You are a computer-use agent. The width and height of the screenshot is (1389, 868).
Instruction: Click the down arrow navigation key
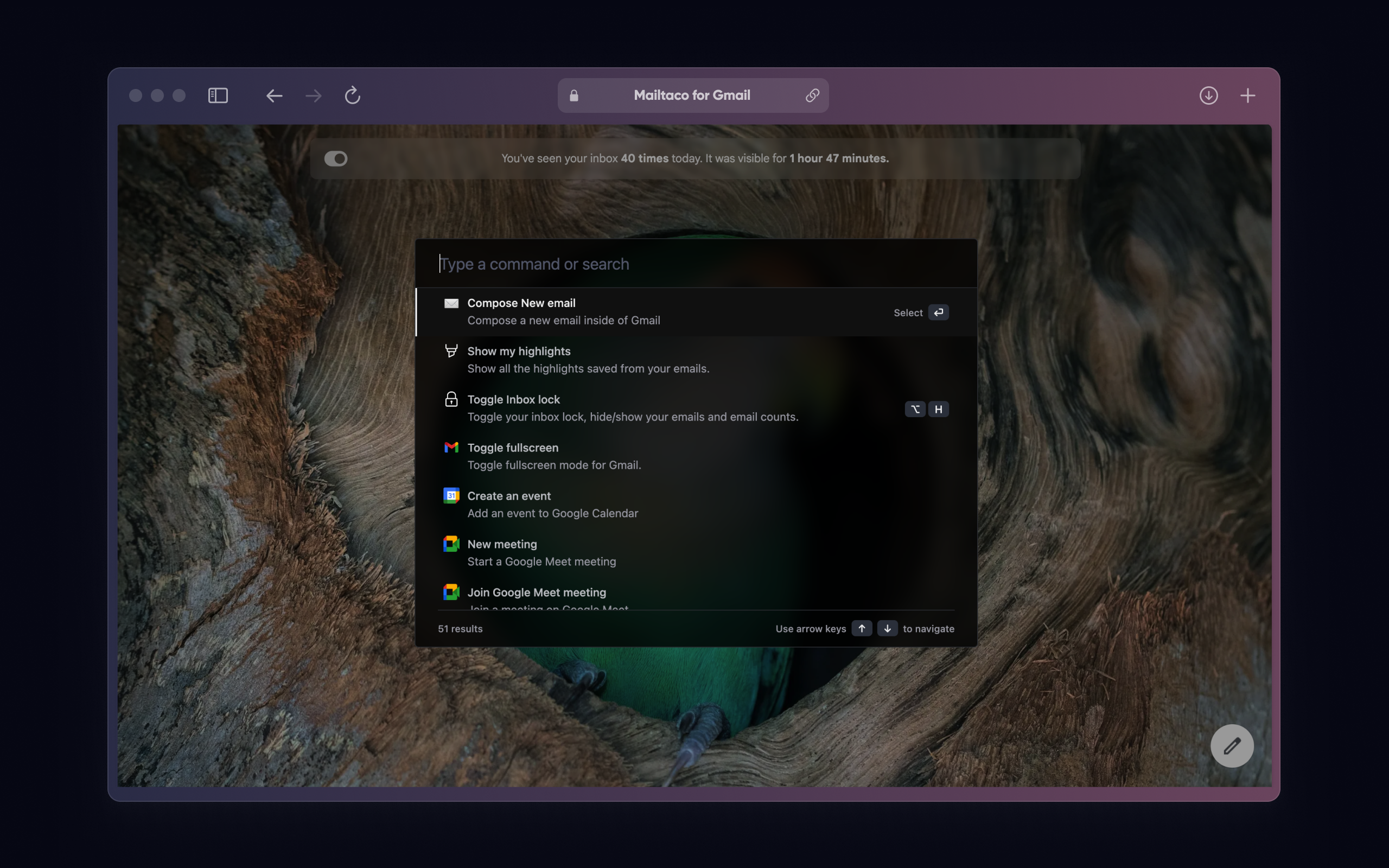click(x=887, y=629)
